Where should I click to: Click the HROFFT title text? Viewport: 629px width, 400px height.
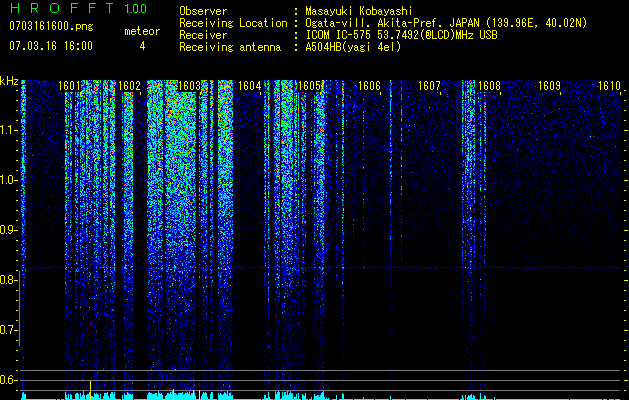(x=61, y=8)
